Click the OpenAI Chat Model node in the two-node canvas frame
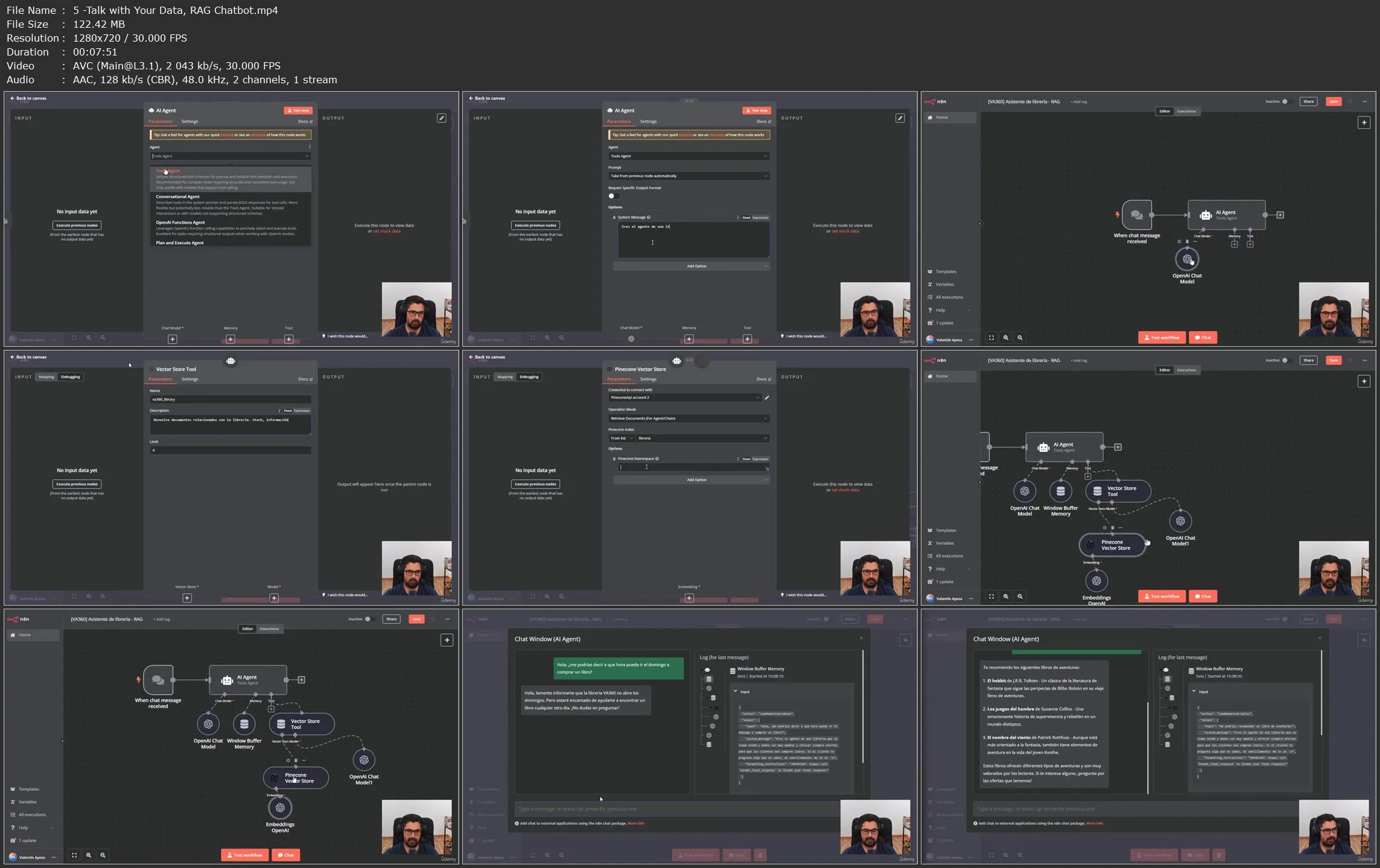Viewport: 1380px width, 868px height. click(1187, 259)
